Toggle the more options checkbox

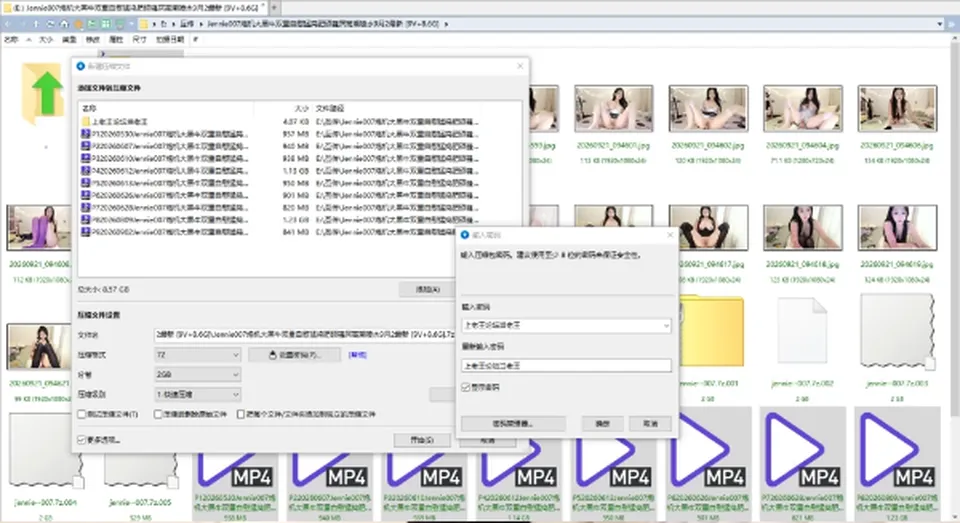[81, 440]
